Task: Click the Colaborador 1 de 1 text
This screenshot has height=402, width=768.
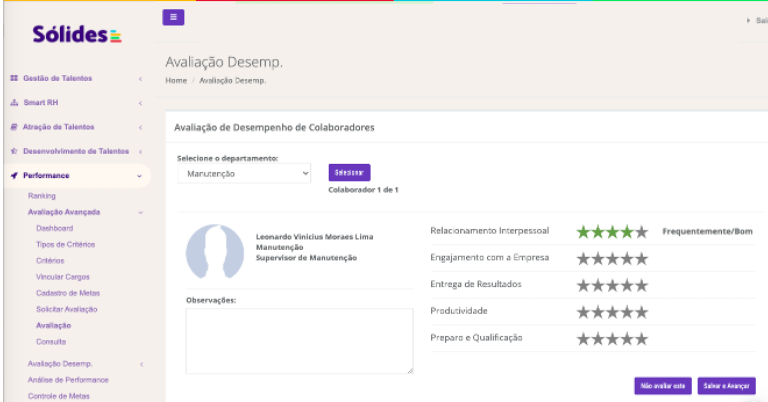Action: (x=363, y=190)
